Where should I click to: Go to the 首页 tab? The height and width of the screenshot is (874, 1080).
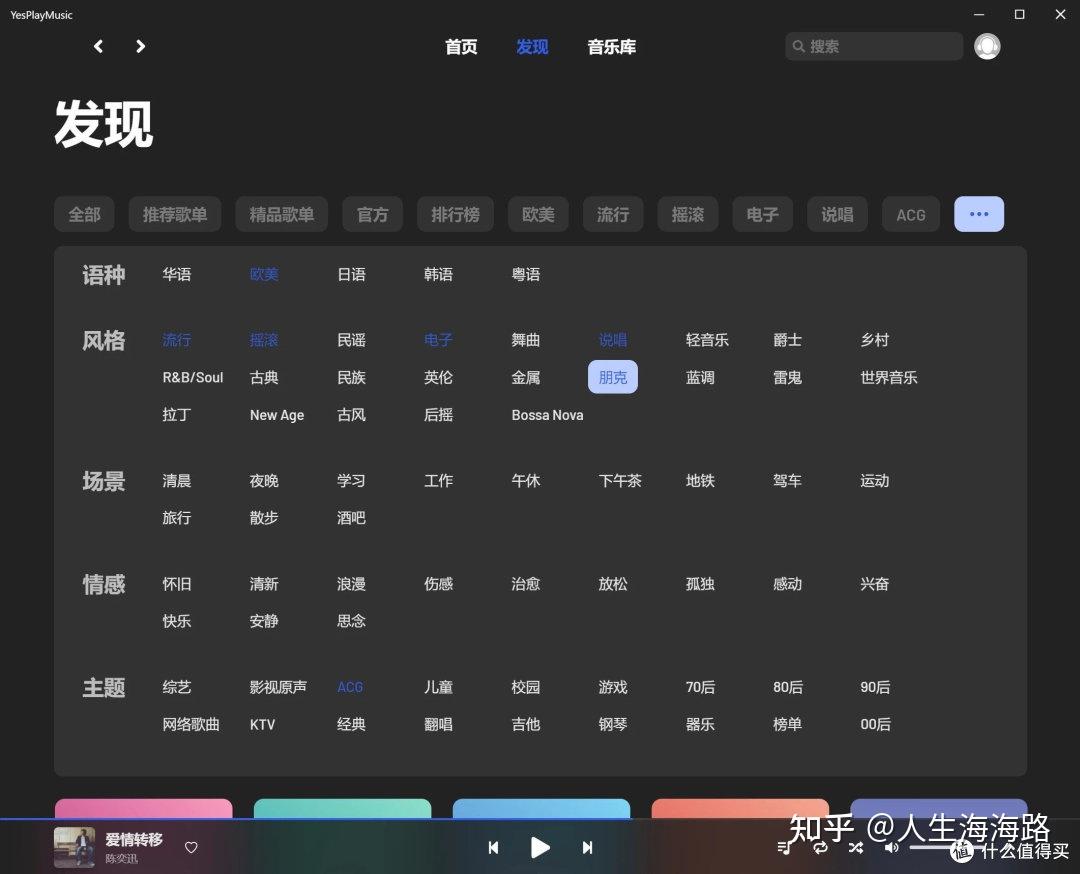pos(461,46)
